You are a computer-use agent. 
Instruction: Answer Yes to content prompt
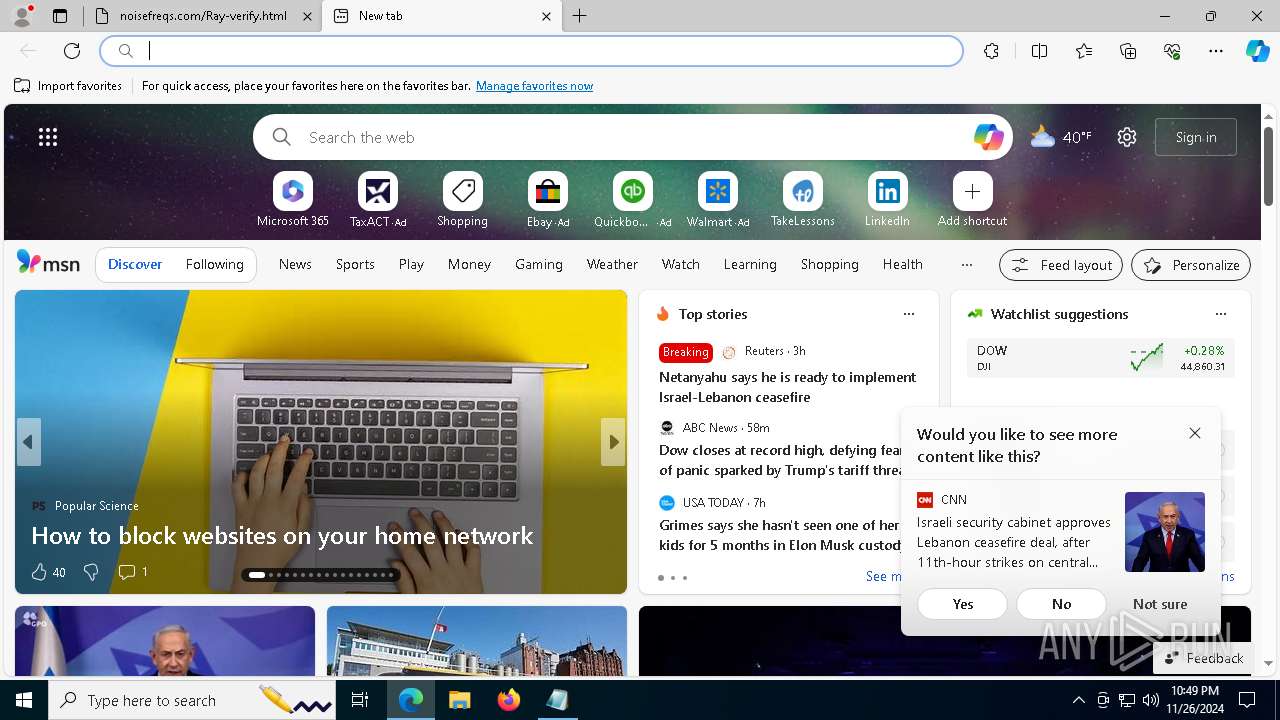[963, 604]
